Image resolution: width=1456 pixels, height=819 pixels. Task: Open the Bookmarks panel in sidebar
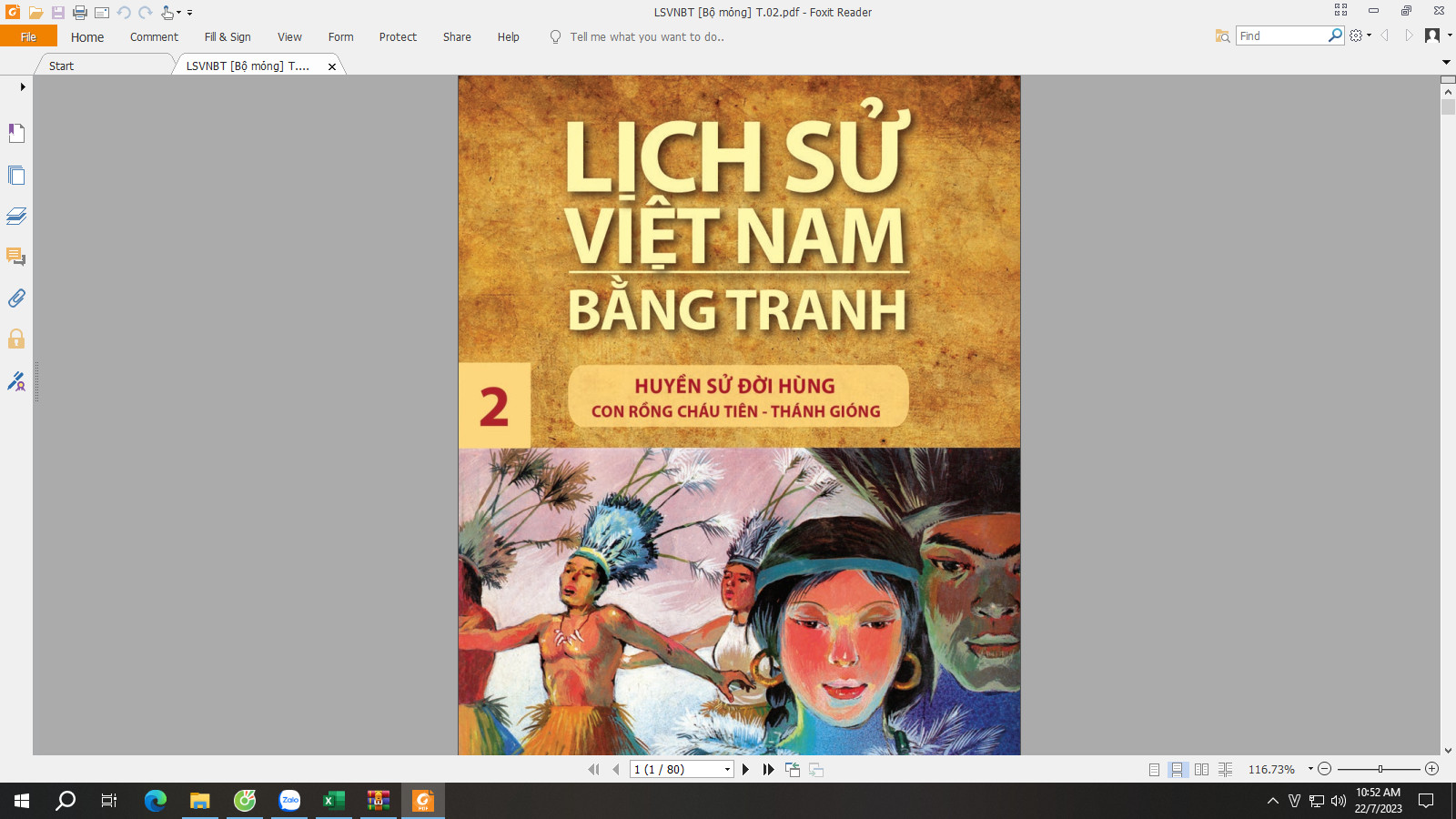point(16,134)
